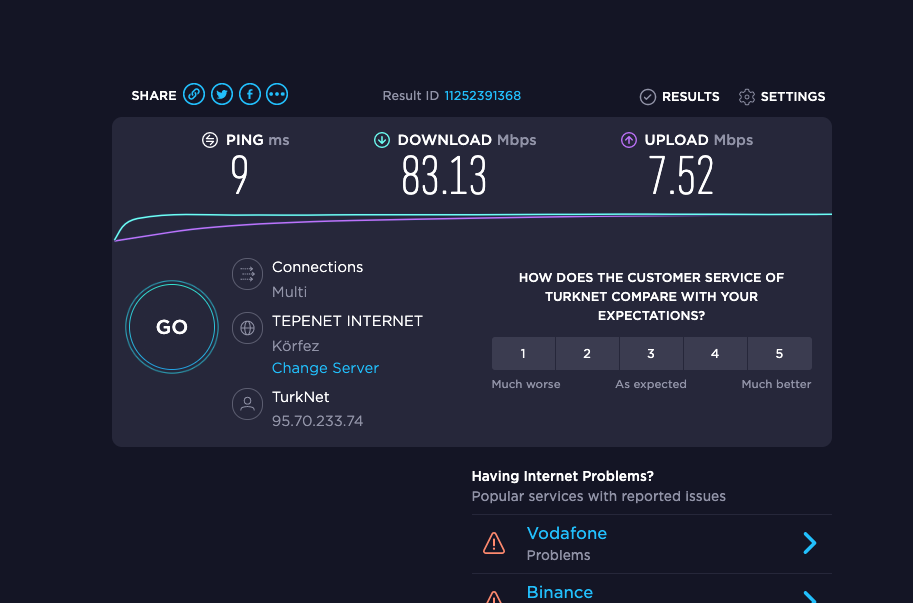Open more share options ellipsis icon
This screenshot has width=913, height=603.
[277, 94]
